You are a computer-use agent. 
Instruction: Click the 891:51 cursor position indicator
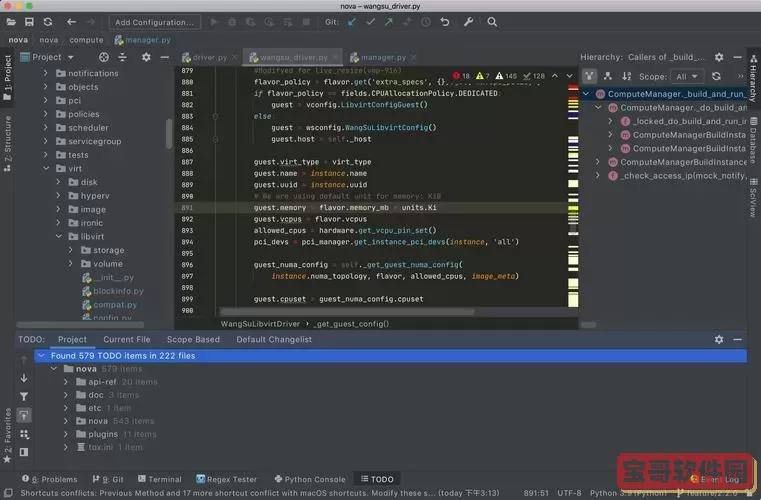pyautogui.click(x=536, y=493)
